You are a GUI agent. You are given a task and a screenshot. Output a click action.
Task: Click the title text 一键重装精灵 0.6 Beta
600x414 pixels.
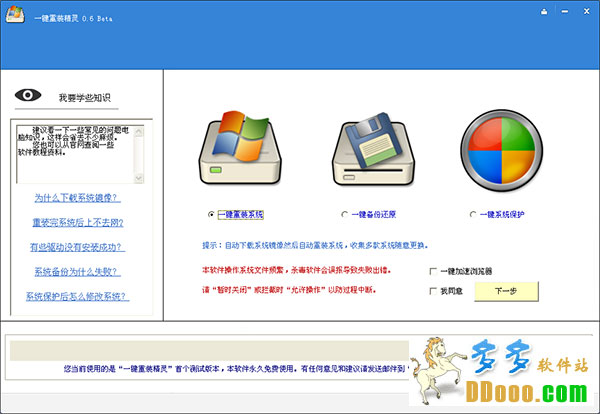pyautogui.click(x=73, y=18)
